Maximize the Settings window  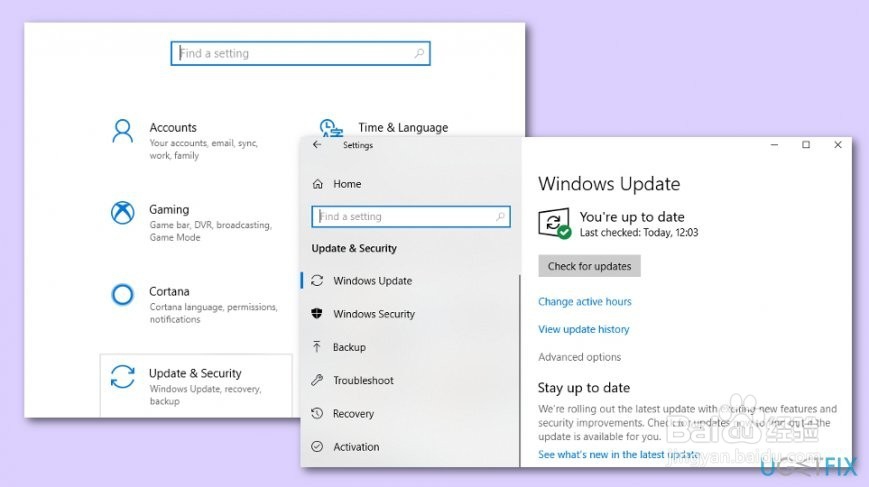pos(806,145)
